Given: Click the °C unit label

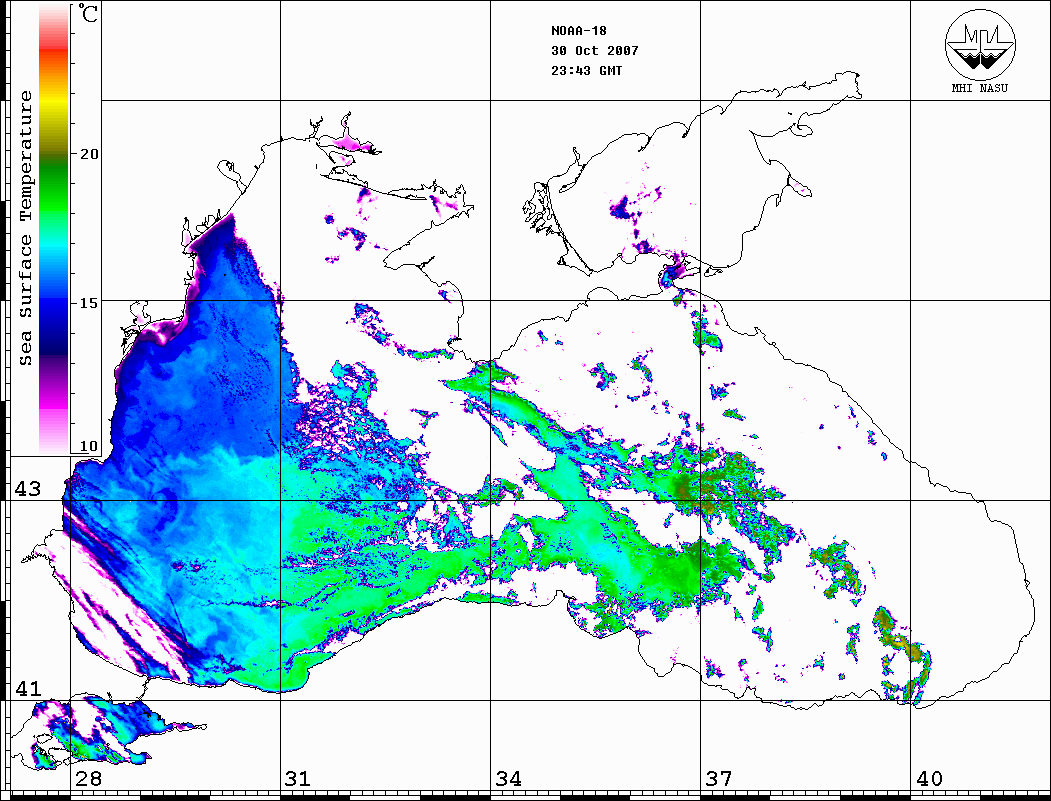Looking at the screenshot, I should pos(88,13).
